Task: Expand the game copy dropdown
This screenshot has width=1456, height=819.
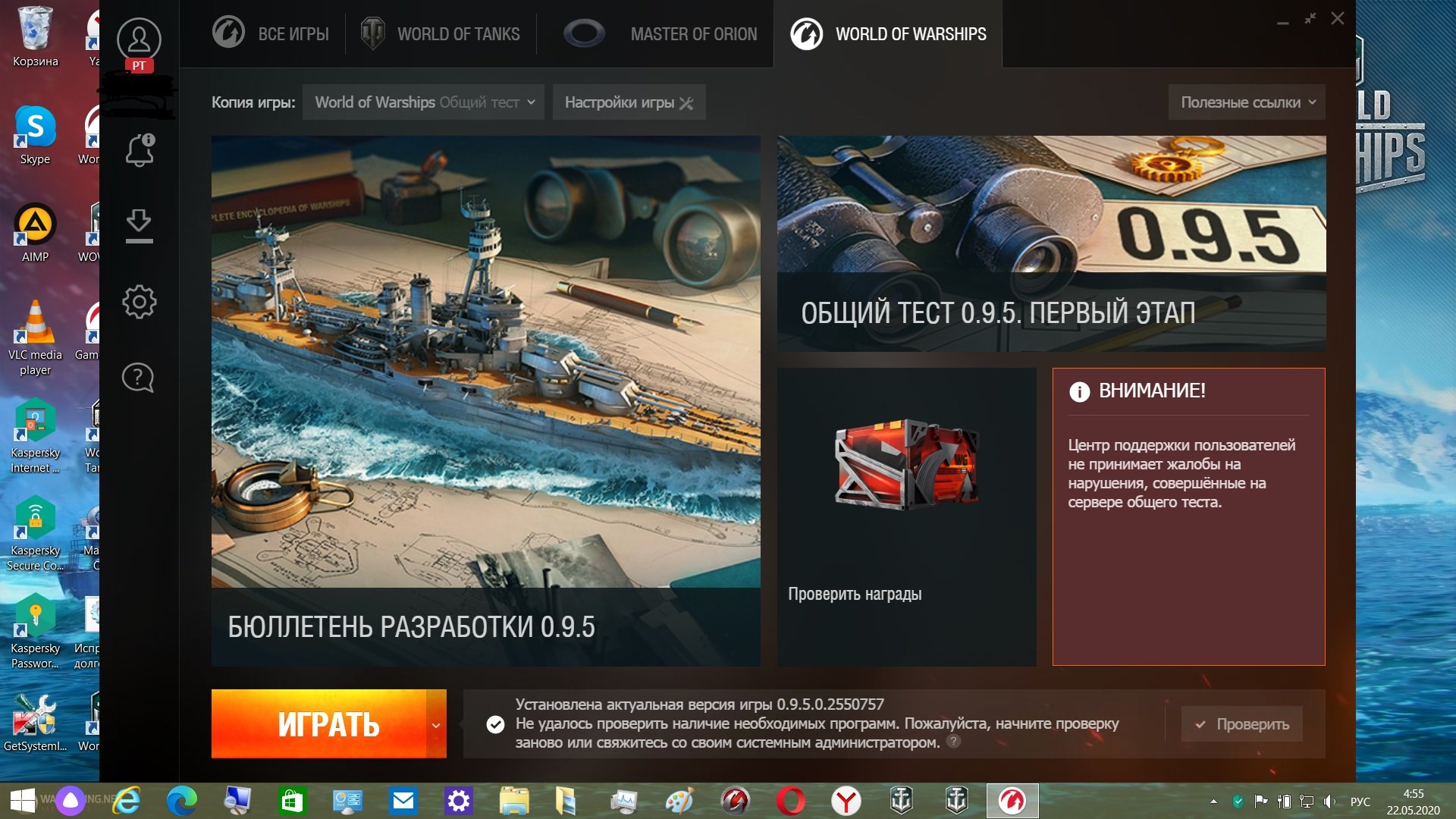Action: (x=423, y=102)
